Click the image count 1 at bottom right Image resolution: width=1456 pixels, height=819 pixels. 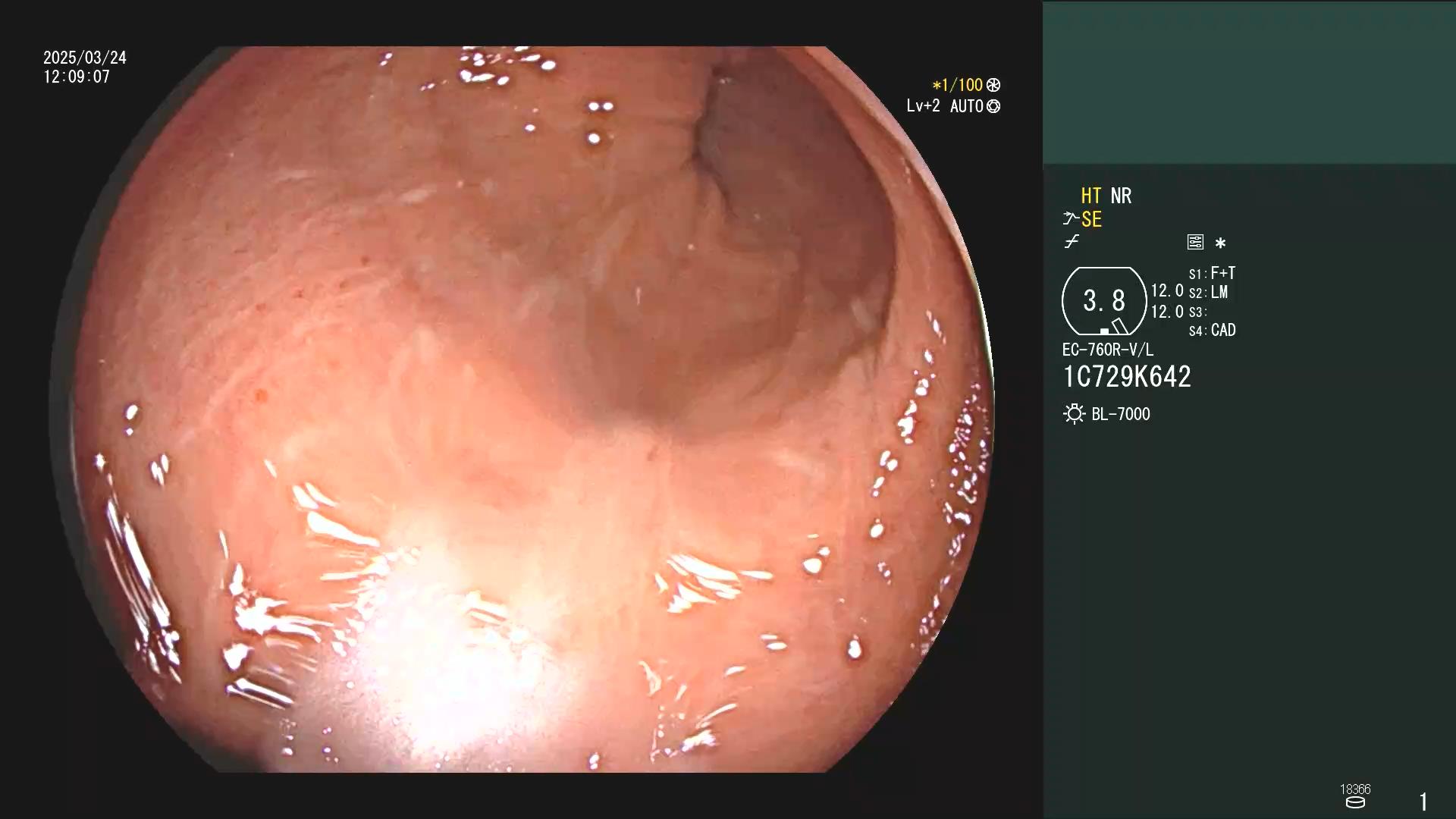click(x=1423, y=802)
